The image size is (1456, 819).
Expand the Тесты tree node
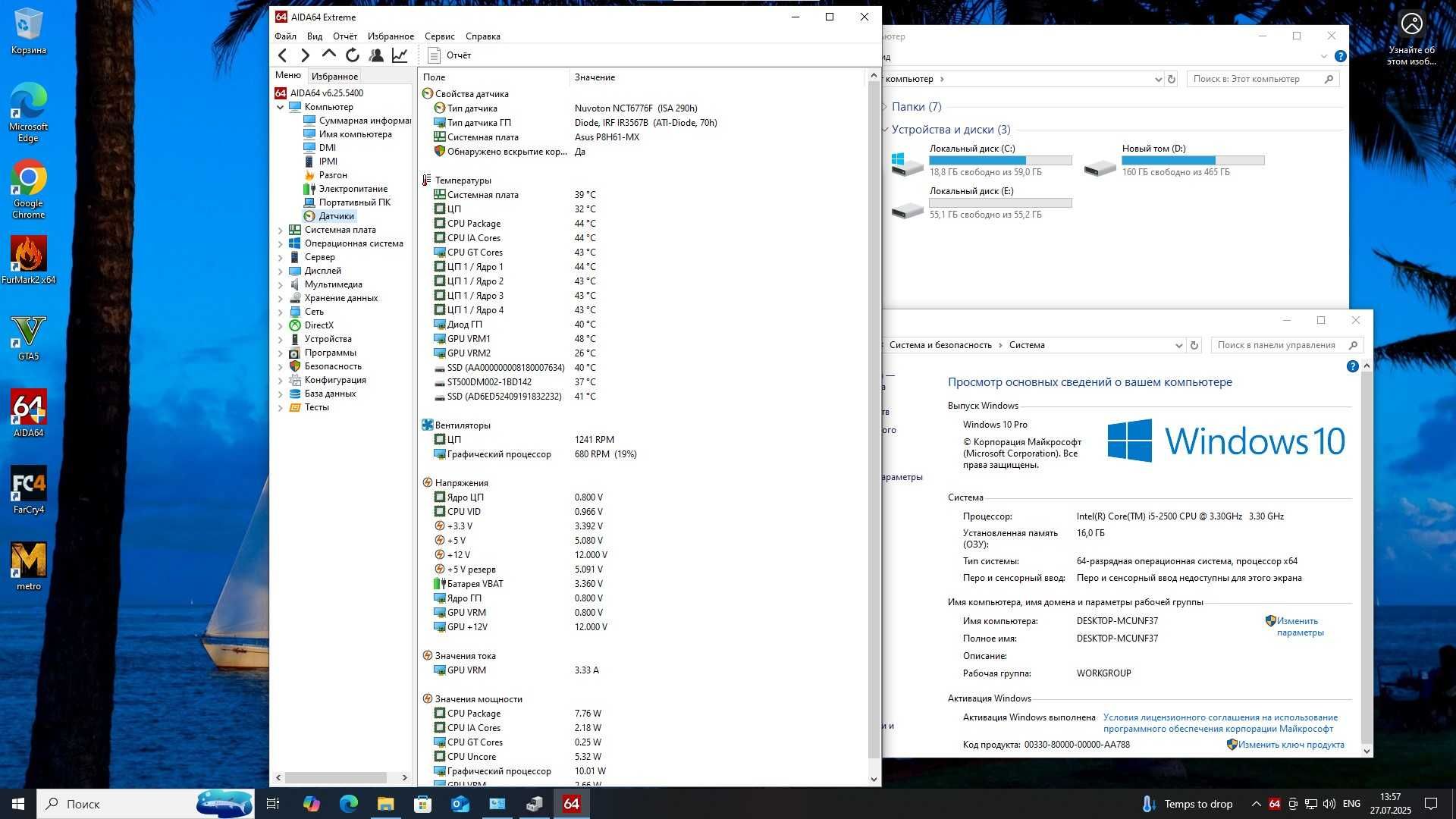280,407
